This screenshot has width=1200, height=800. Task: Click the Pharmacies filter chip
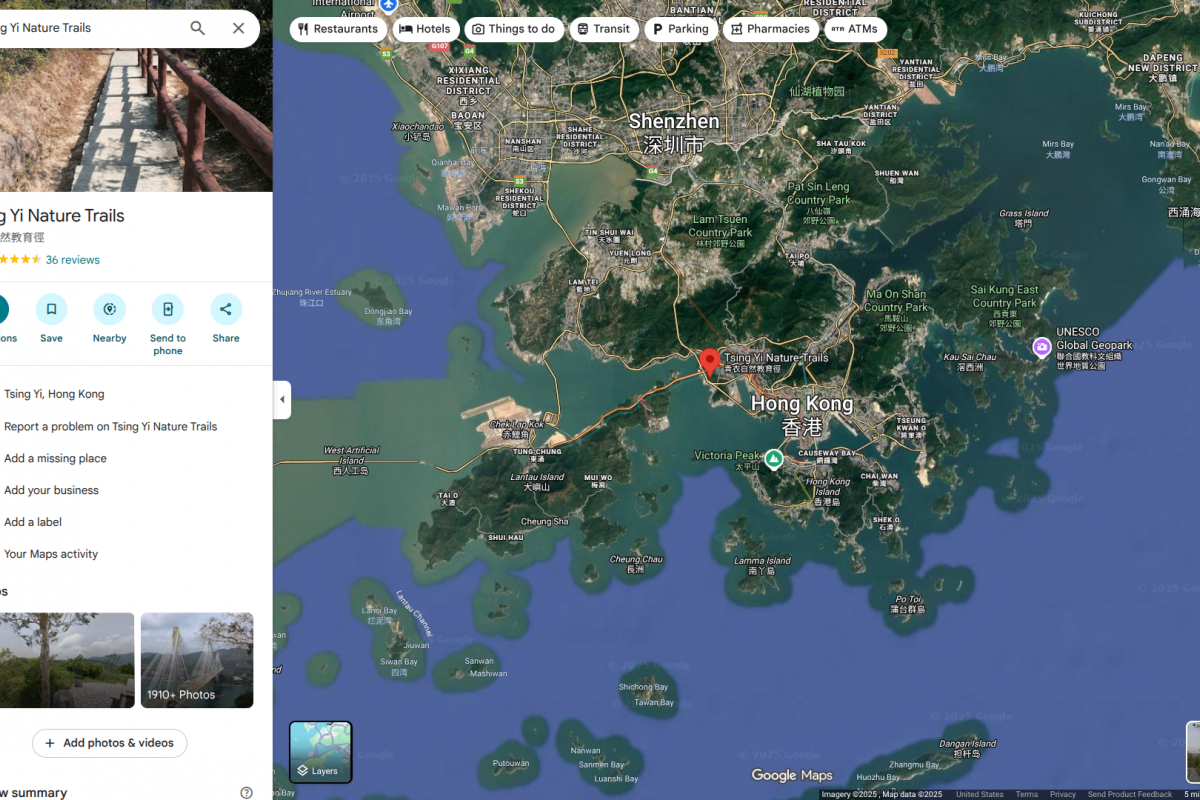(770, 29)
